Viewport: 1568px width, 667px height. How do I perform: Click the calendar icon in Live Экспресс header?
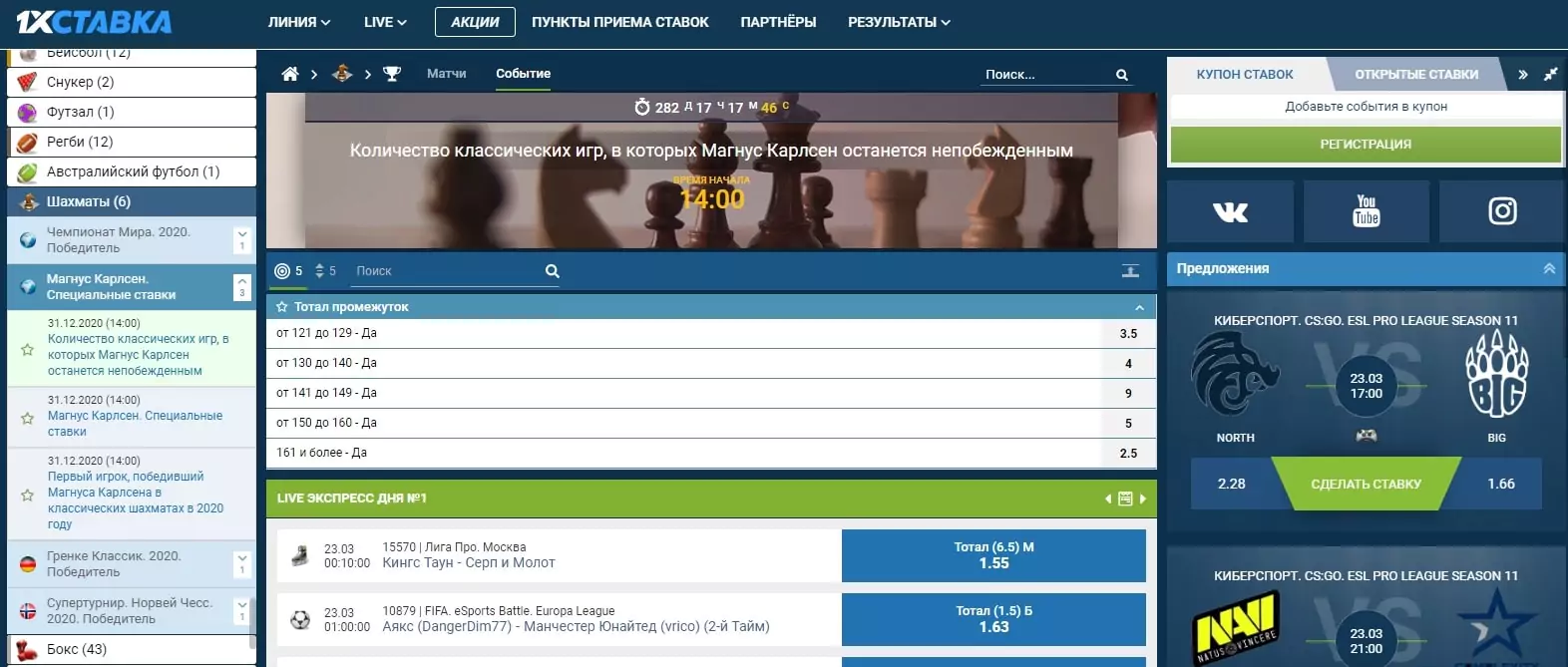(x=1125, y=499)
